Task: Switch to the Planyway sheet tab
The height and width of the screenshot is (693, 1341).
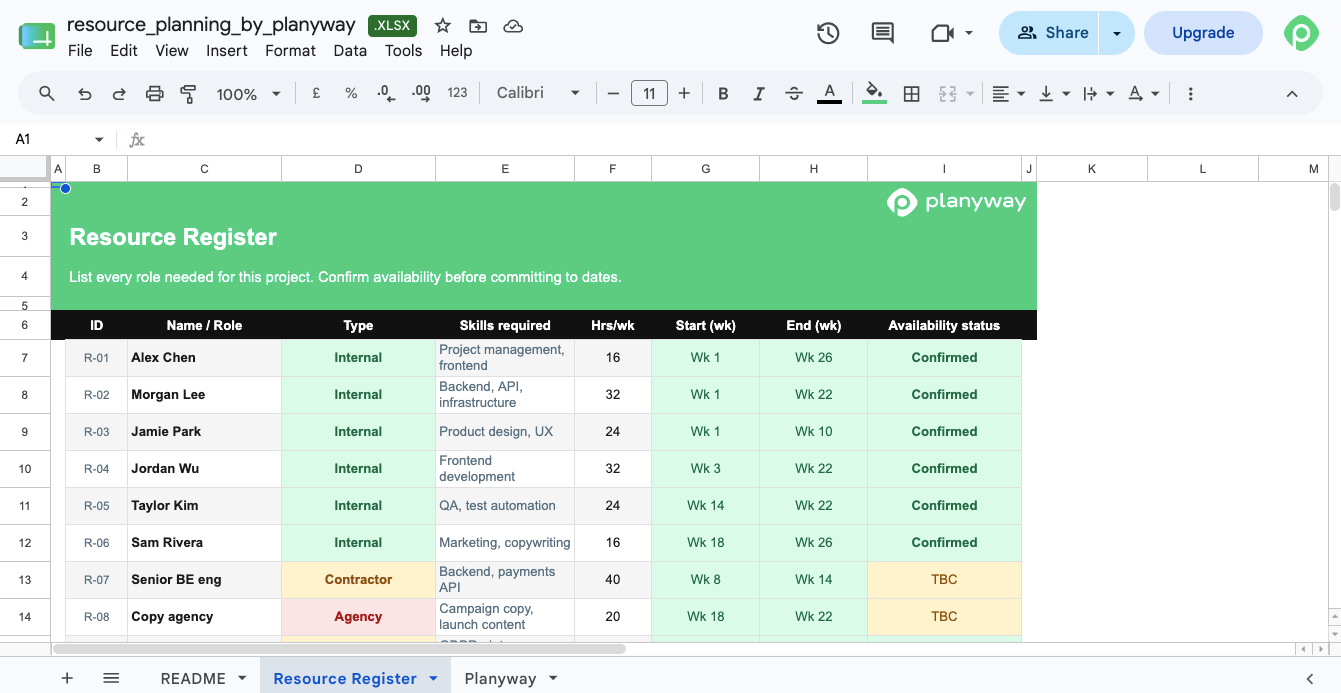Action: tap(500, 678)
